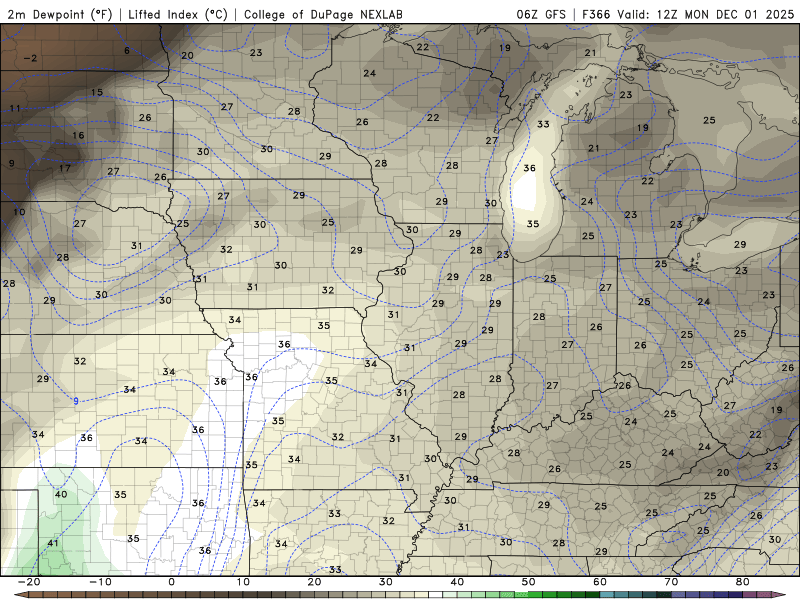800x600 pixels.
Task: Click the "6" dewpoint value on the map
Action: tap(127, 50)
